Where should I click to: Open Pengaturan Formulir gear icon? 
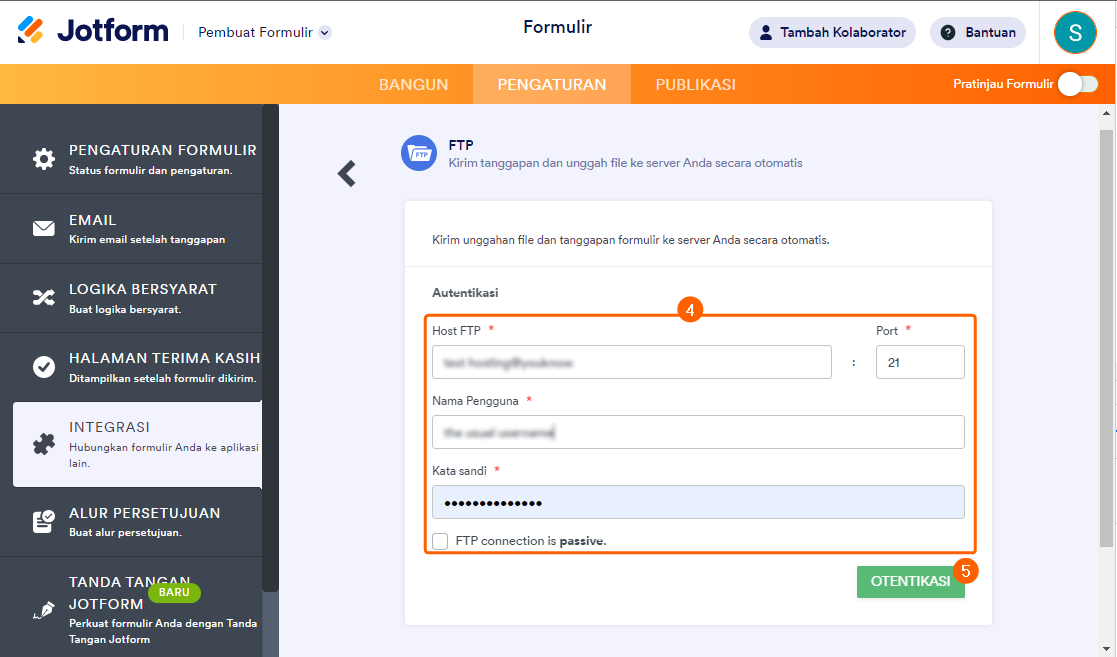click(x=44, y=159)
